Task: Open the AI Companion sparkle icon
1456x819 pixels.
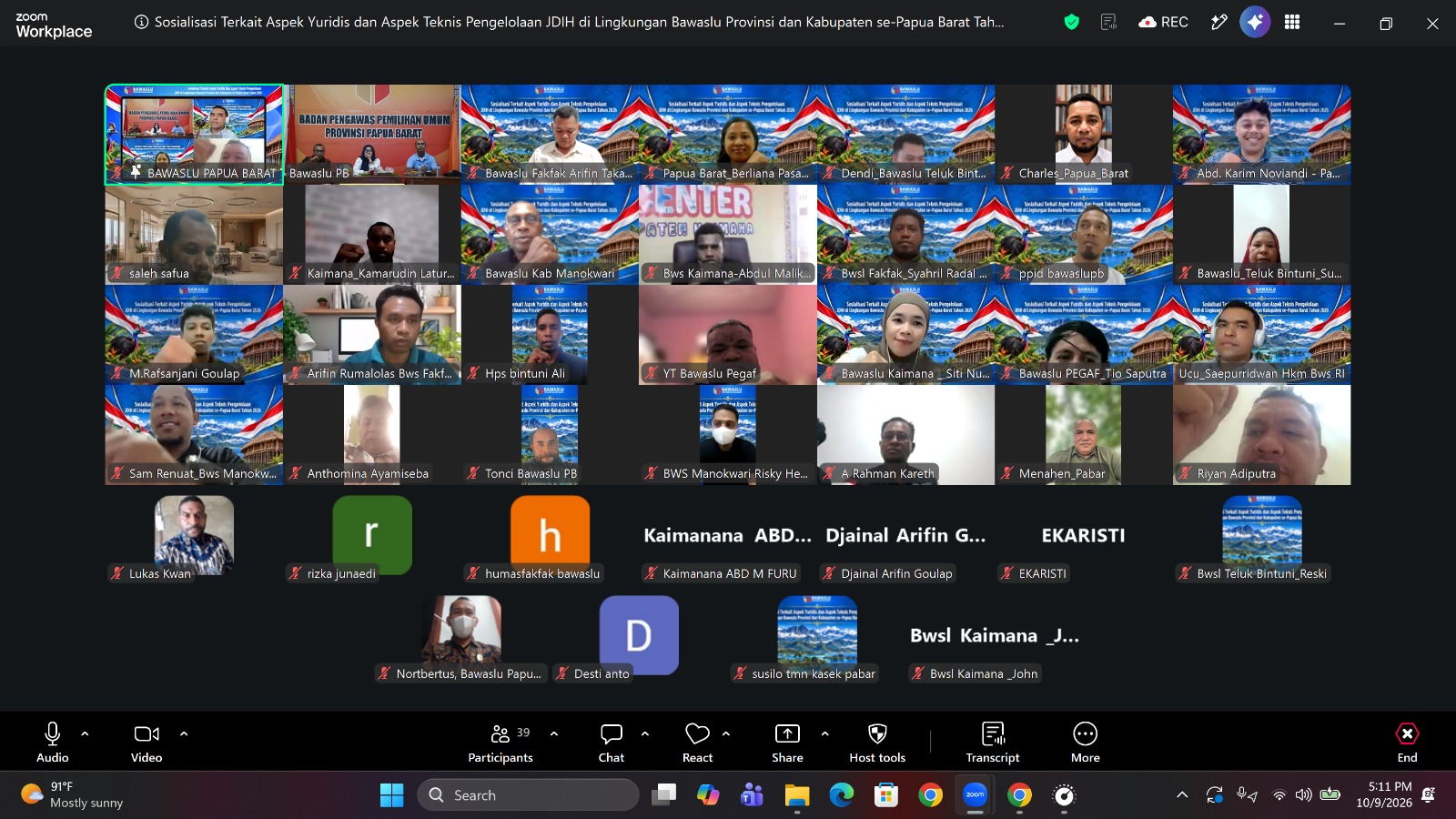Action: 1255,22
